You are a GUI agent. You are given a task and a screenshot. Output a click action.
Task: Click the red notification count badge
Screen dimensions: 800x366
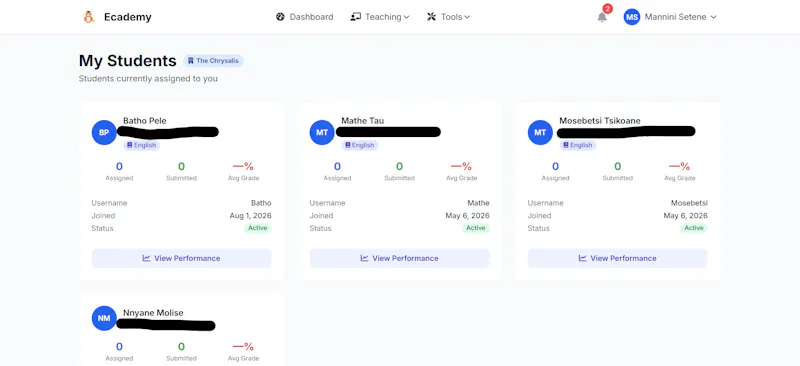pyautogui.click(x=607, y=9)
